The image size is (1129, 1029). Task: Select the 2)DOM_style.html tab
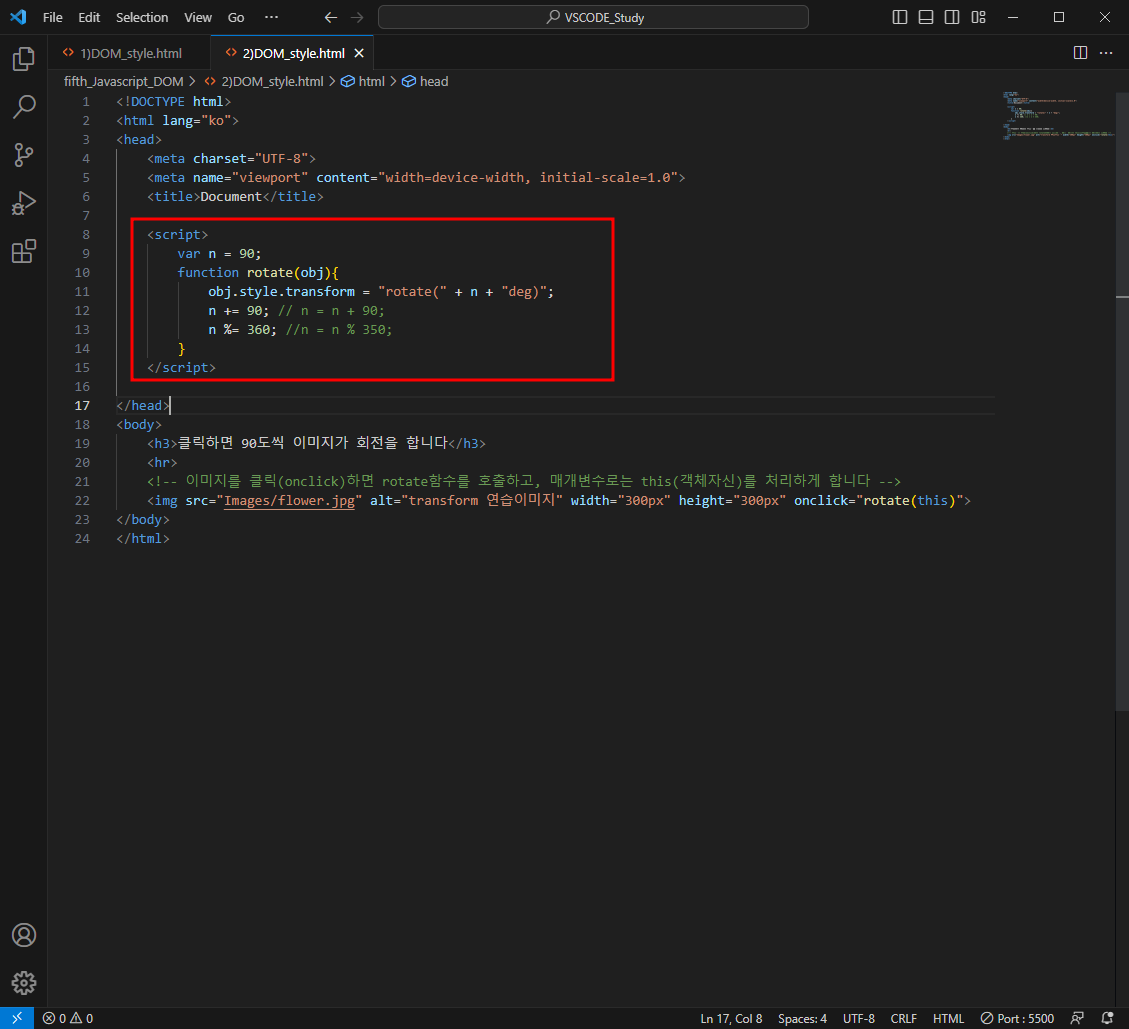pyautogui.click(x=293, y=53)
